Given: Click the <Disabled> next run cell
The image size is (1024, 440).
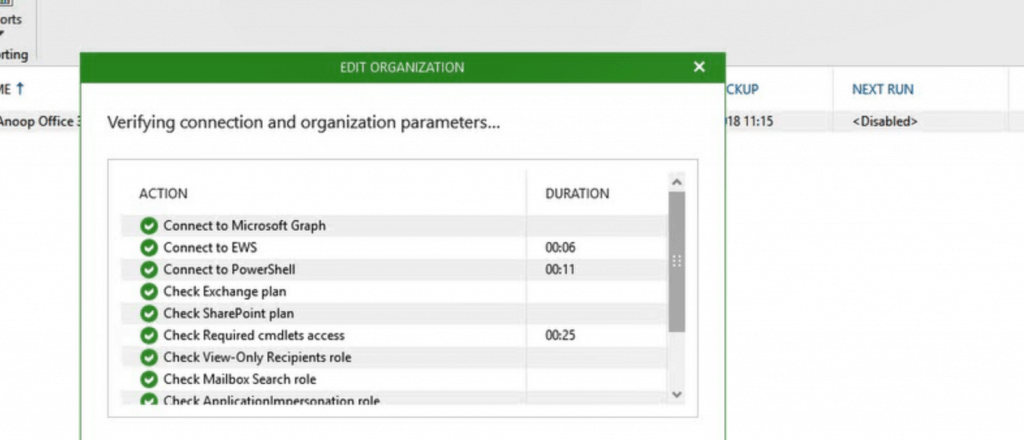Looking at the screenshot, I should [x=885, y=121].
